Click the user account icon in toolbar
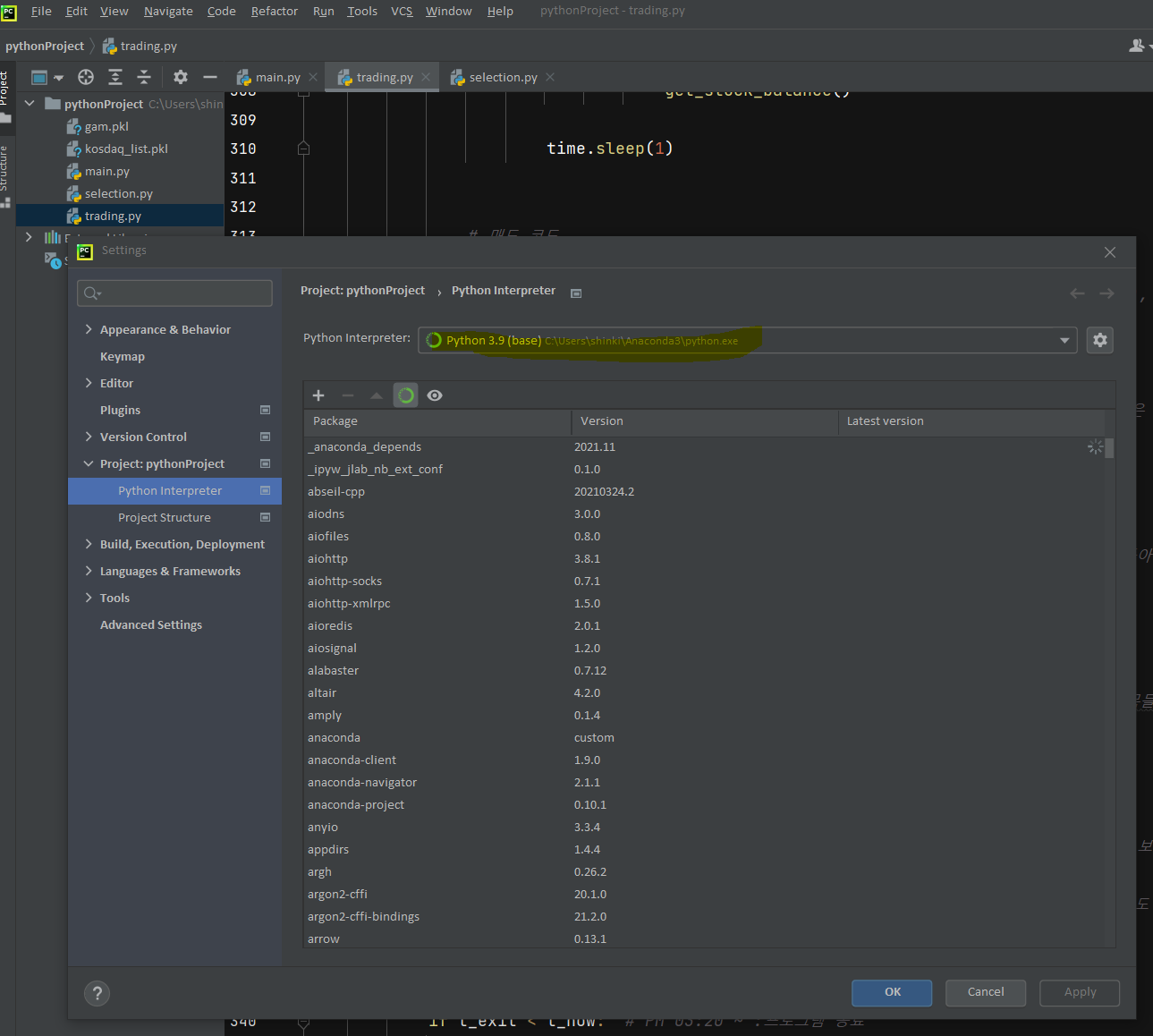 (x=1137, y=46)
